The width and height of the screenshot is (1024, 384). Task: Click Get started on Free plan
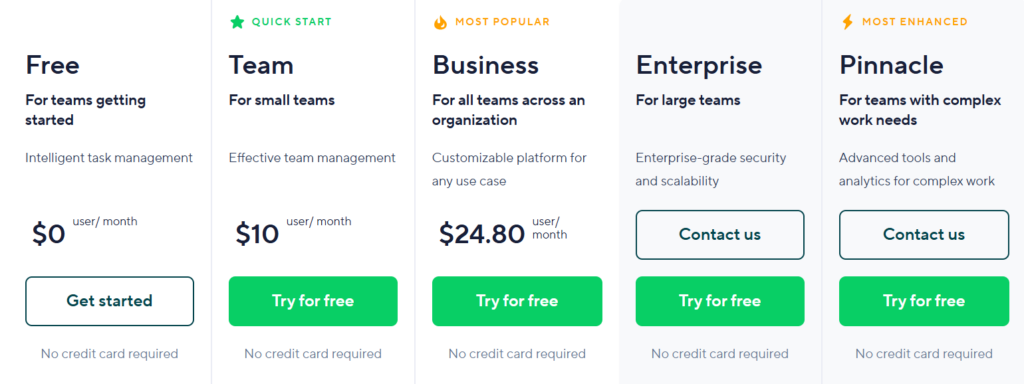click(x=110, y=301)
